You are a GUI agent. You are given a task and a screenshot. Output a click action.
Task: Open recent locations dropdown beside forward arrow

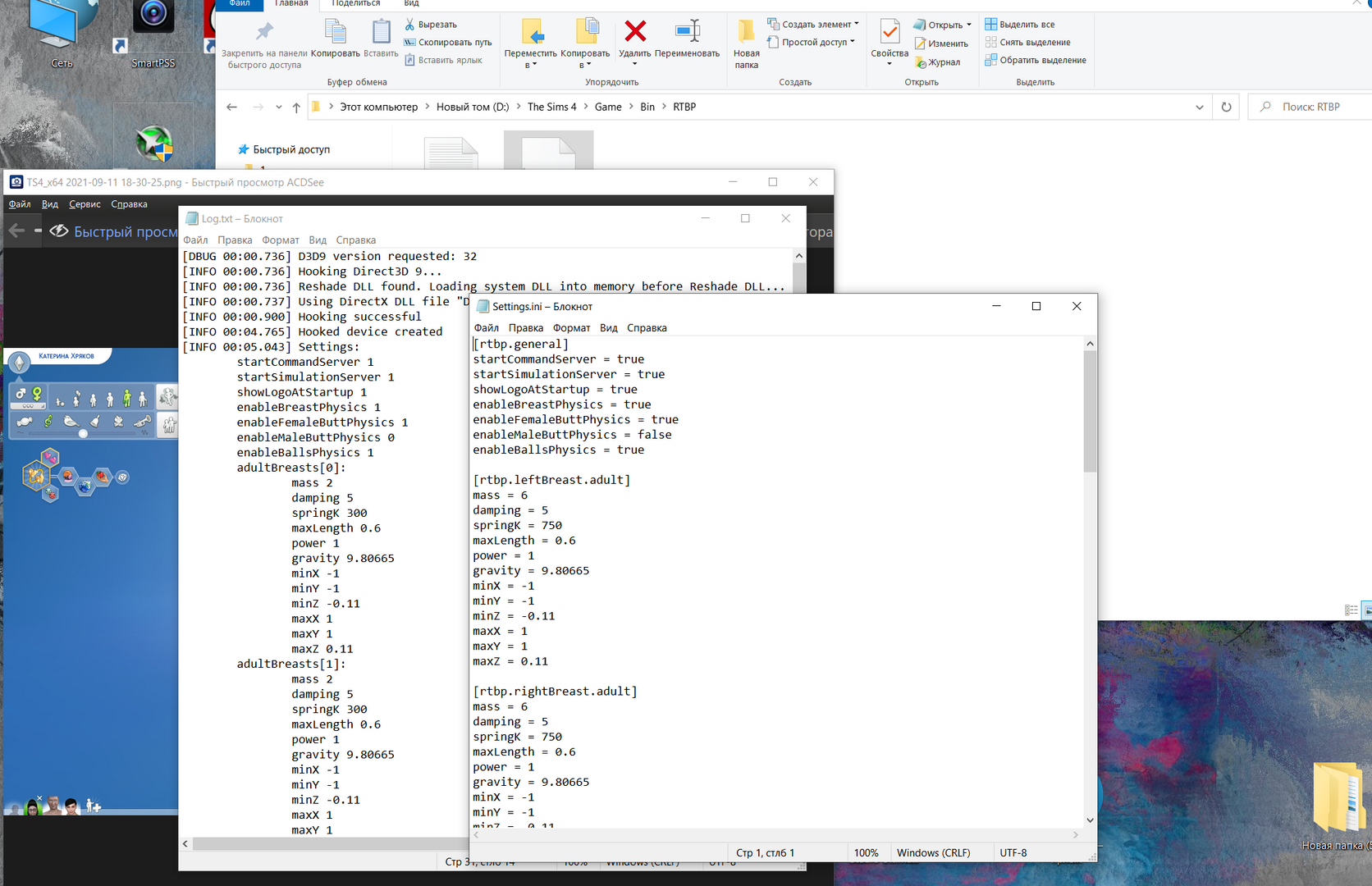279,107
